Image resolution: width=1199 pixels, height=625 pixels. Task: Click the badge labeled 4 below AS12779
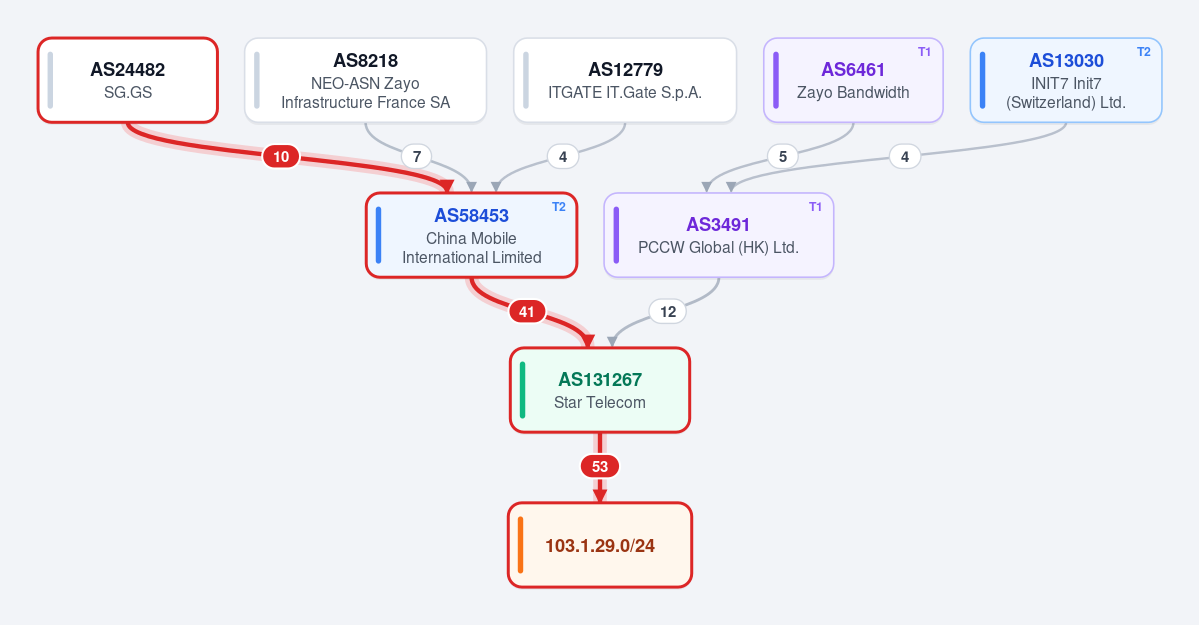563,157
